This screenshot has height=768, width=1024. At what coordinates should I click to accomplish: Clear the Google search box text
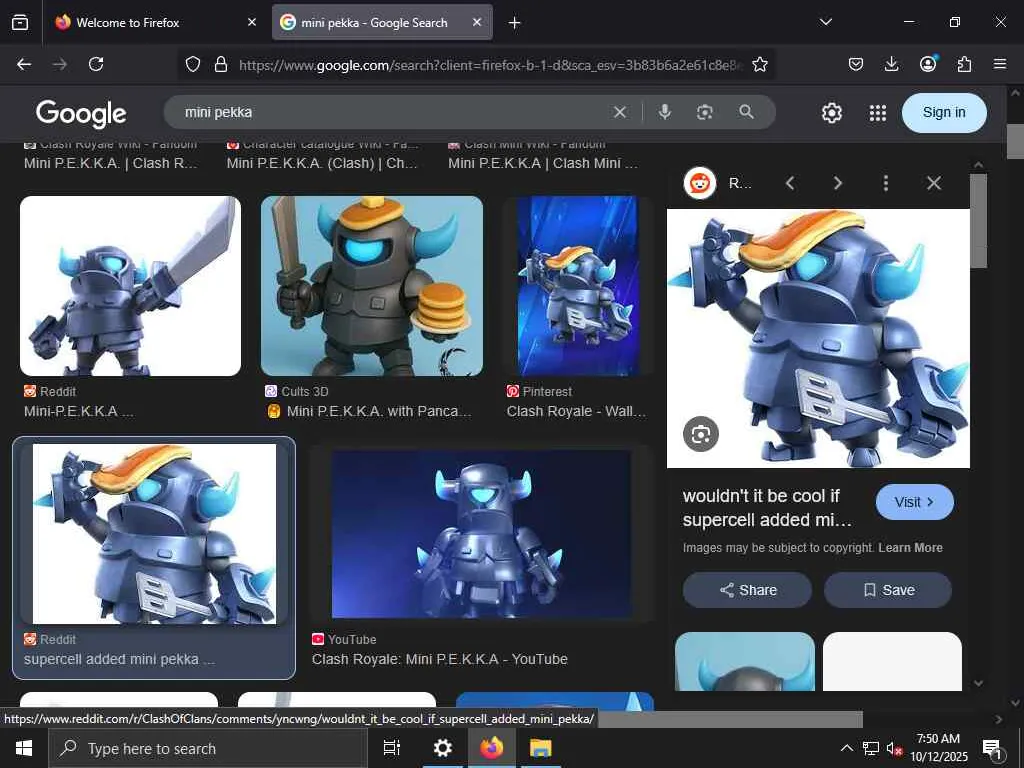620,112
